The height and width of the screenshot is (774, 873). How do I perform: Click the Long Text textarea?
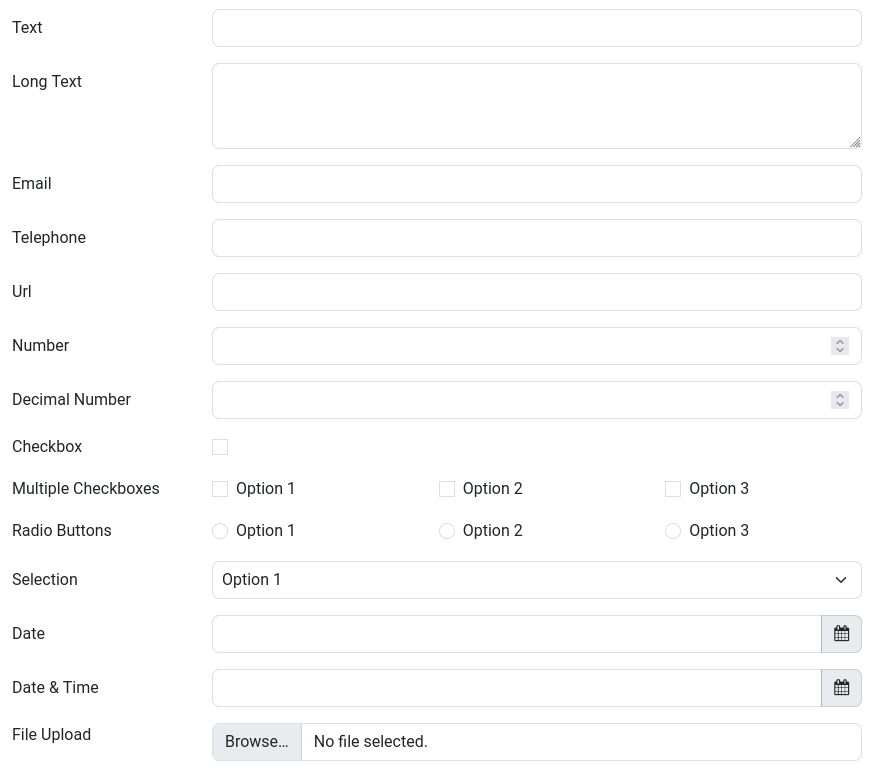pyautogui.click(x=537, y=105)
